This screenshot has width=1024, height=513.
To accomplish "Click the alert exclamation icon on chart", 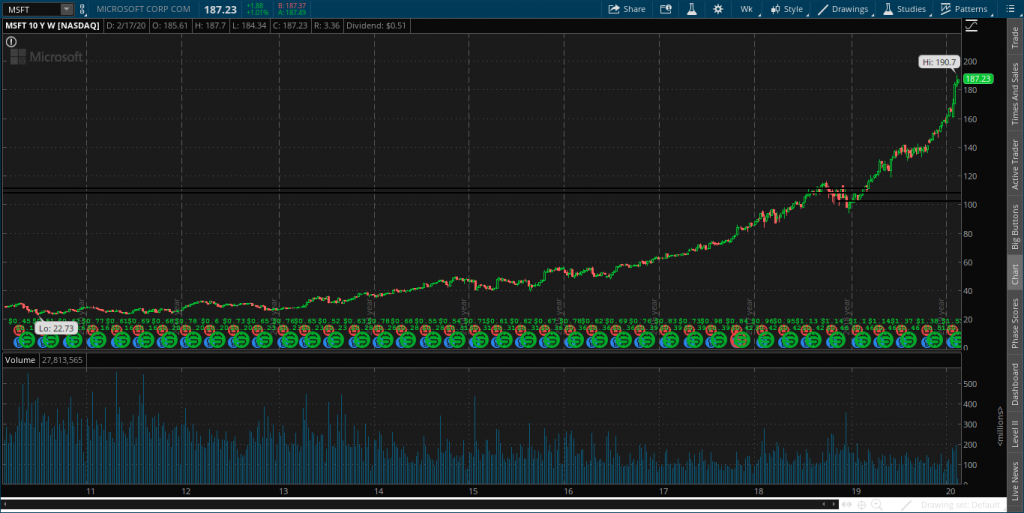I will [11, 42].
